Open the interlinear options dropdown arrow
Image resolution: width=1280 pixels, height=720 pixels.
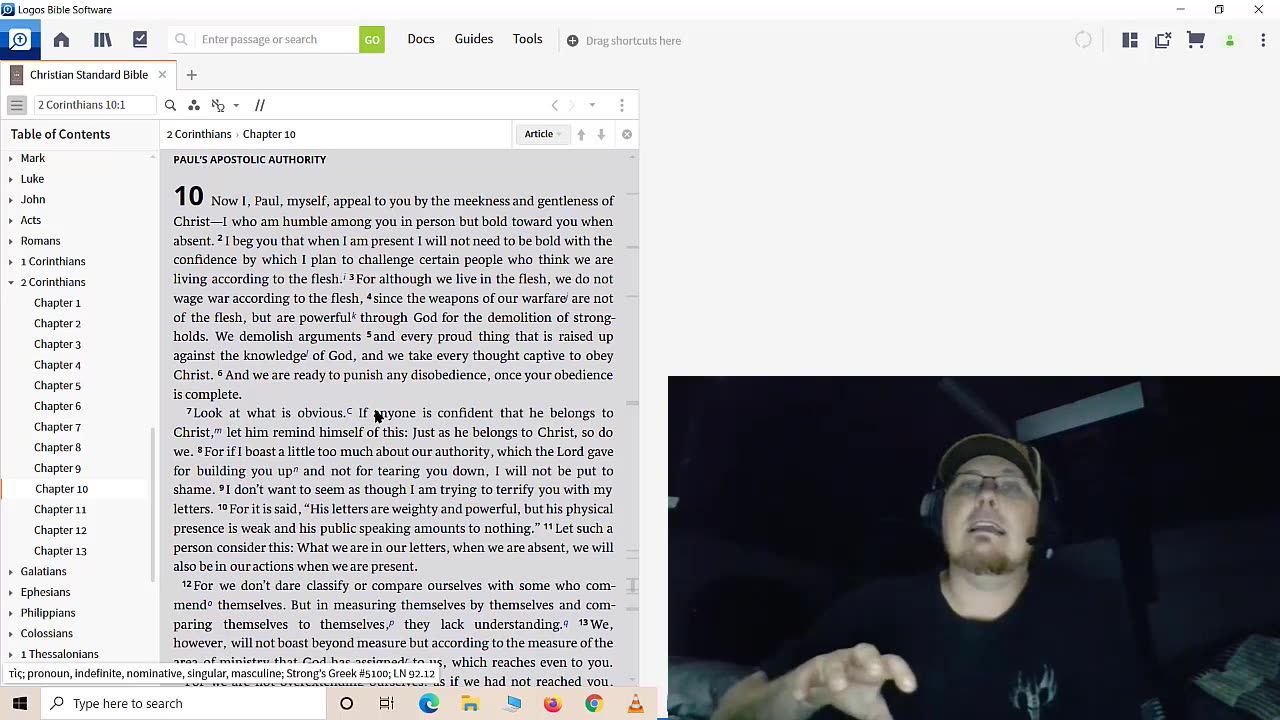click(x=236, y=105)
